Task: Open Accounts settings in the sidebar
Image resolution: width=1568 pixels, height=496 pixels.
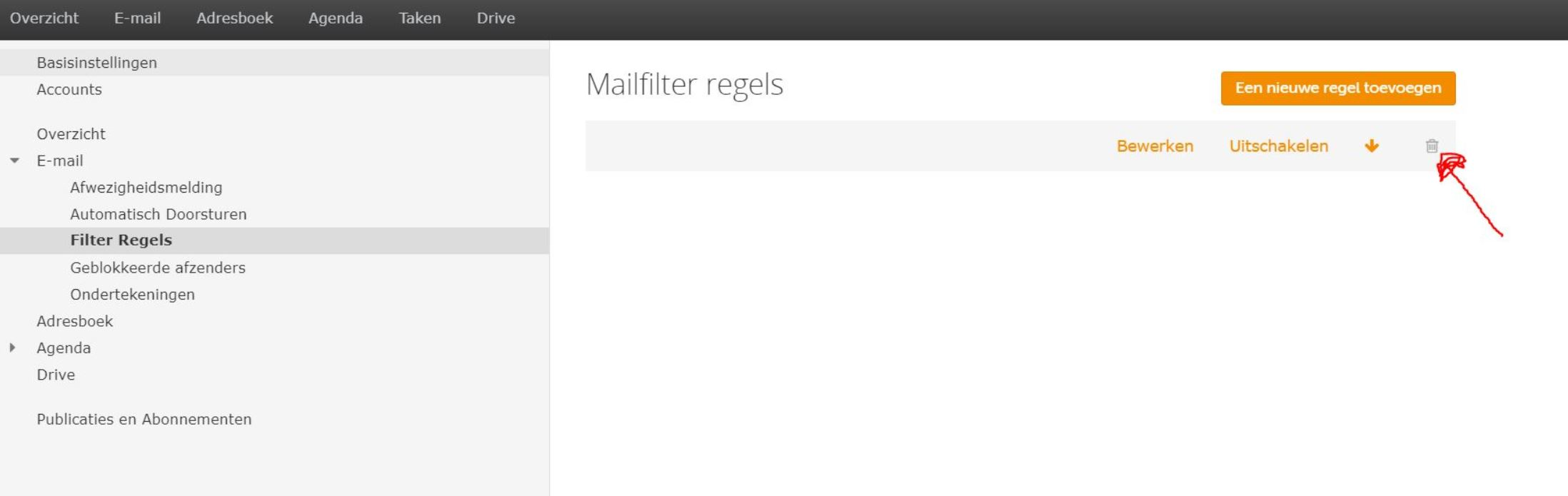Action: click(69, 89)
